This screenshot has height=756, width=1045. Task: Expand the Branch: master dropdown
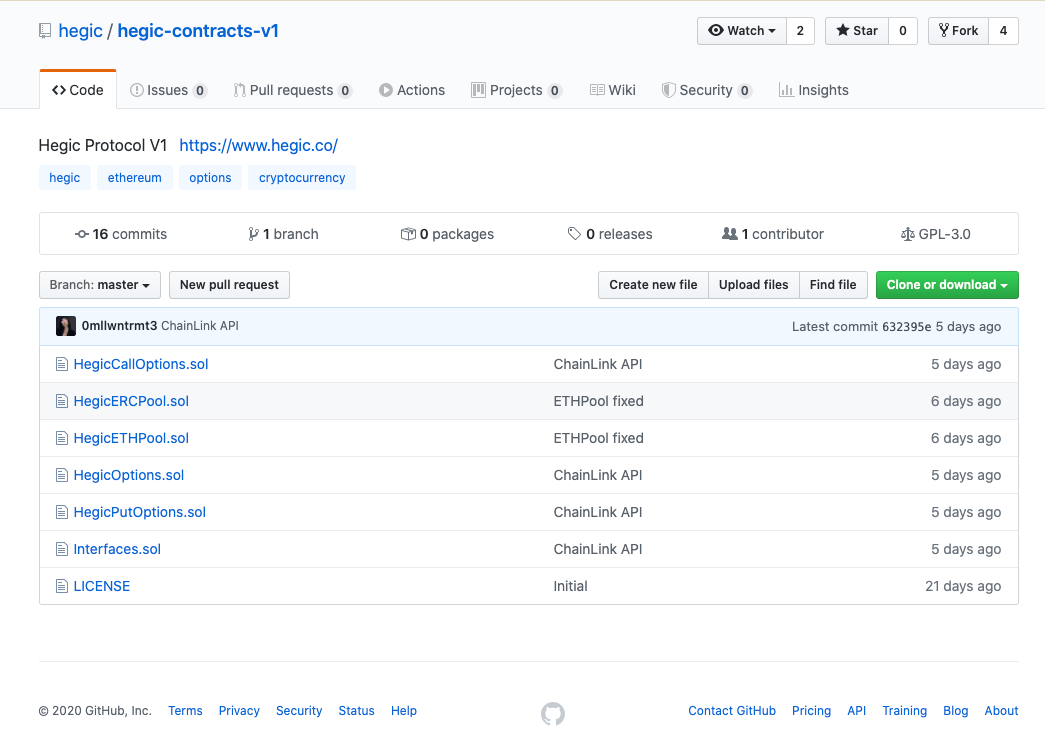click(x=100, y=285)
